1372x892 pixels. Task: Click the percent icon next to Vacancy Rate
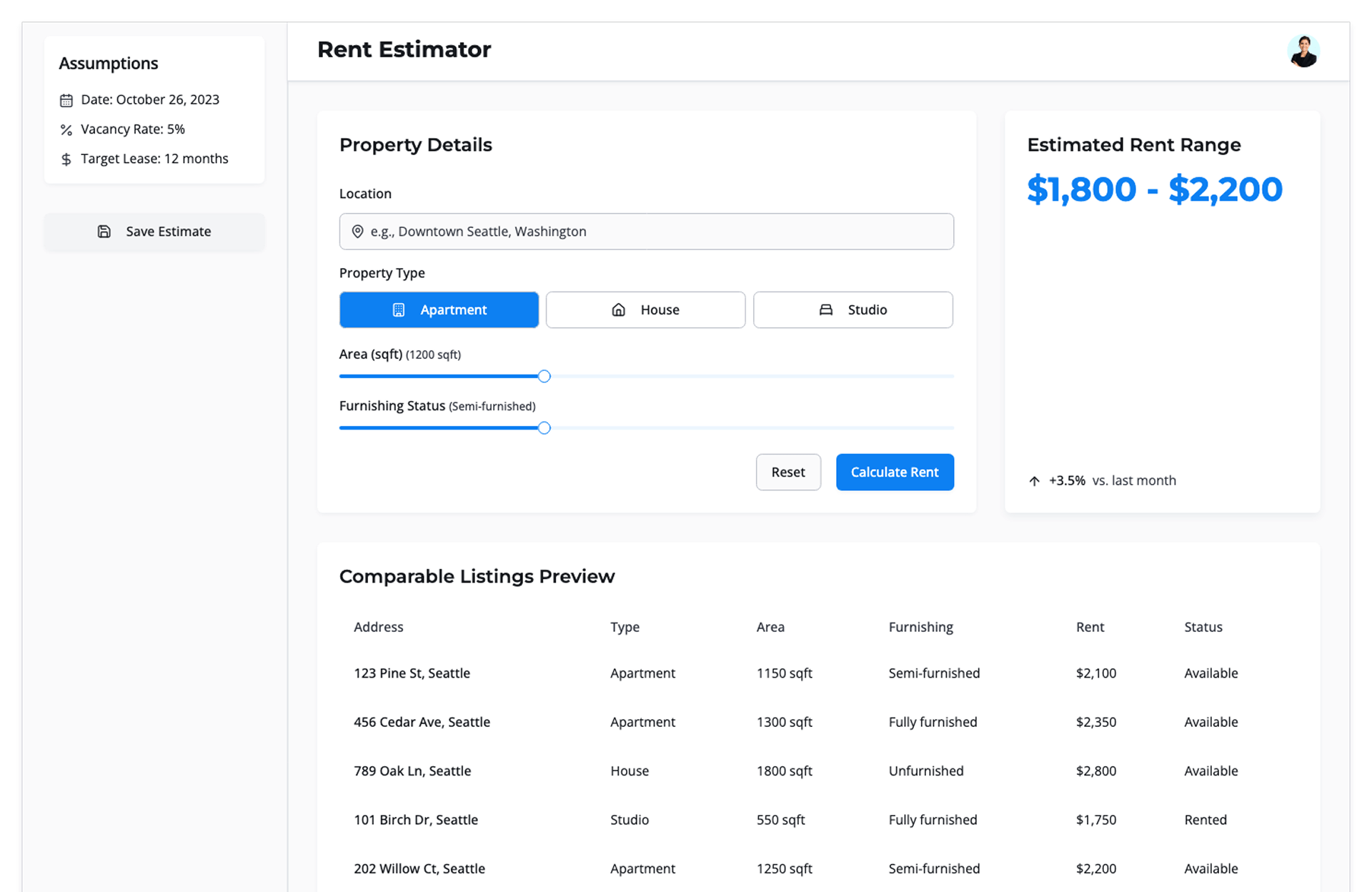coord(66,129)
